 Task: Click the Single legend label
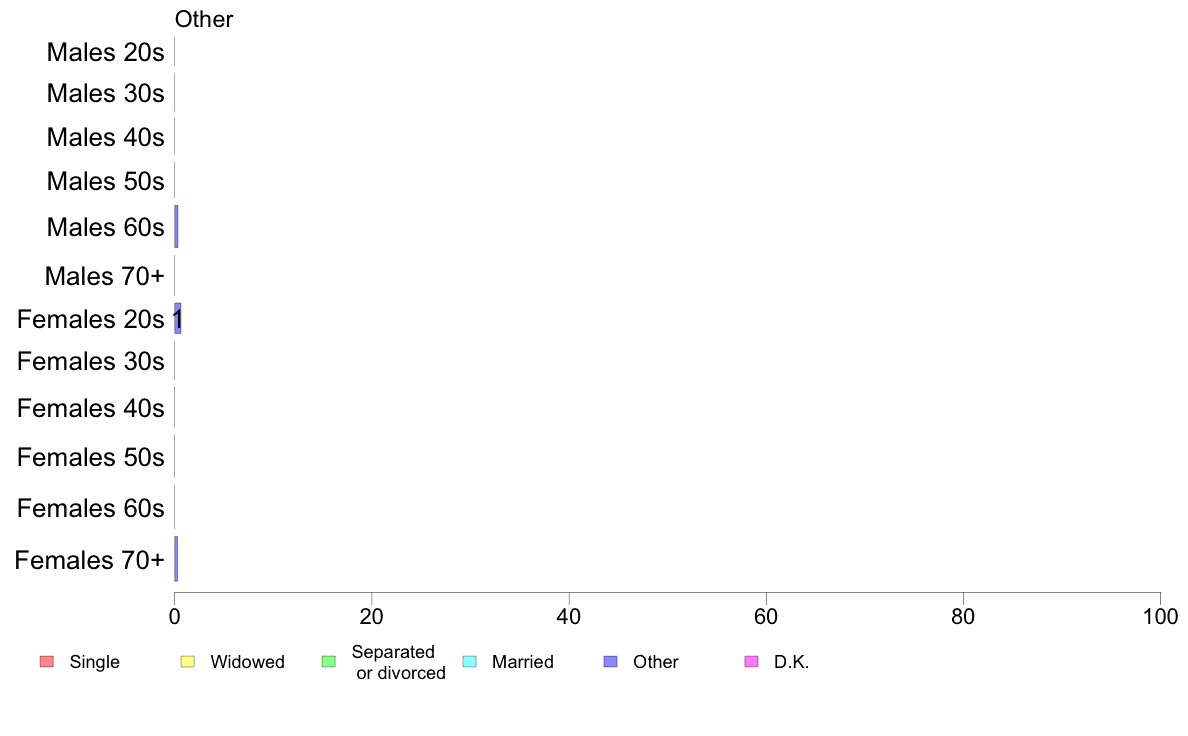click(x=95, y=662)
